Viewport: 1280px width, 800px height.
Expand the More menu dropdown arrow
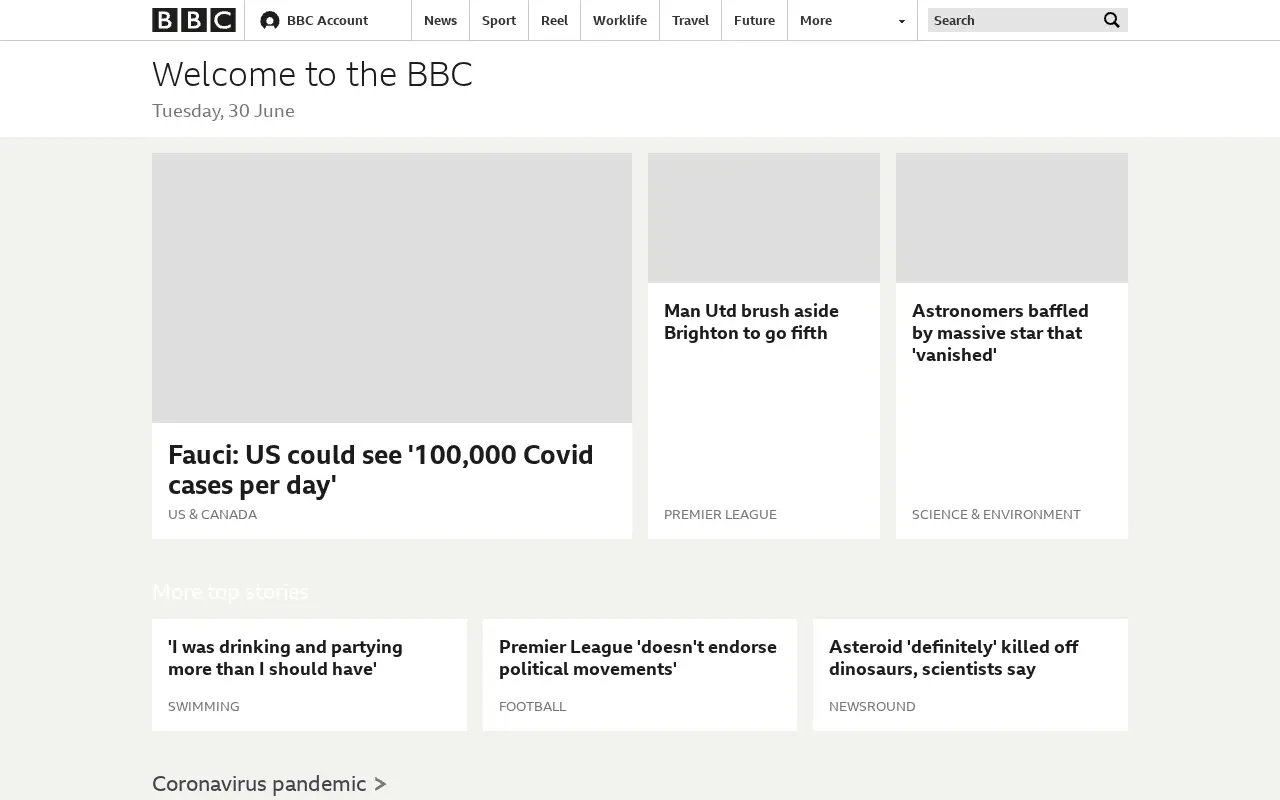coord(901,21)
